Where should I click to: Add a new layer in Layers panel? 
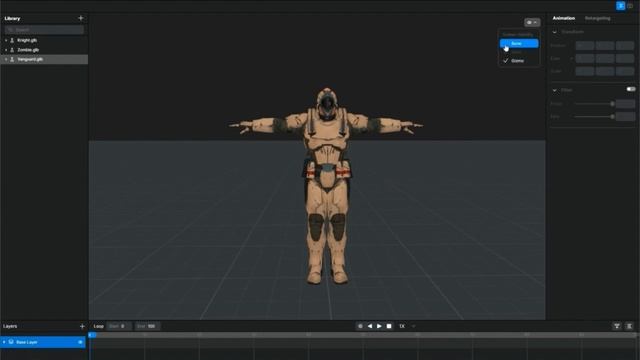[x=82, y=326]
